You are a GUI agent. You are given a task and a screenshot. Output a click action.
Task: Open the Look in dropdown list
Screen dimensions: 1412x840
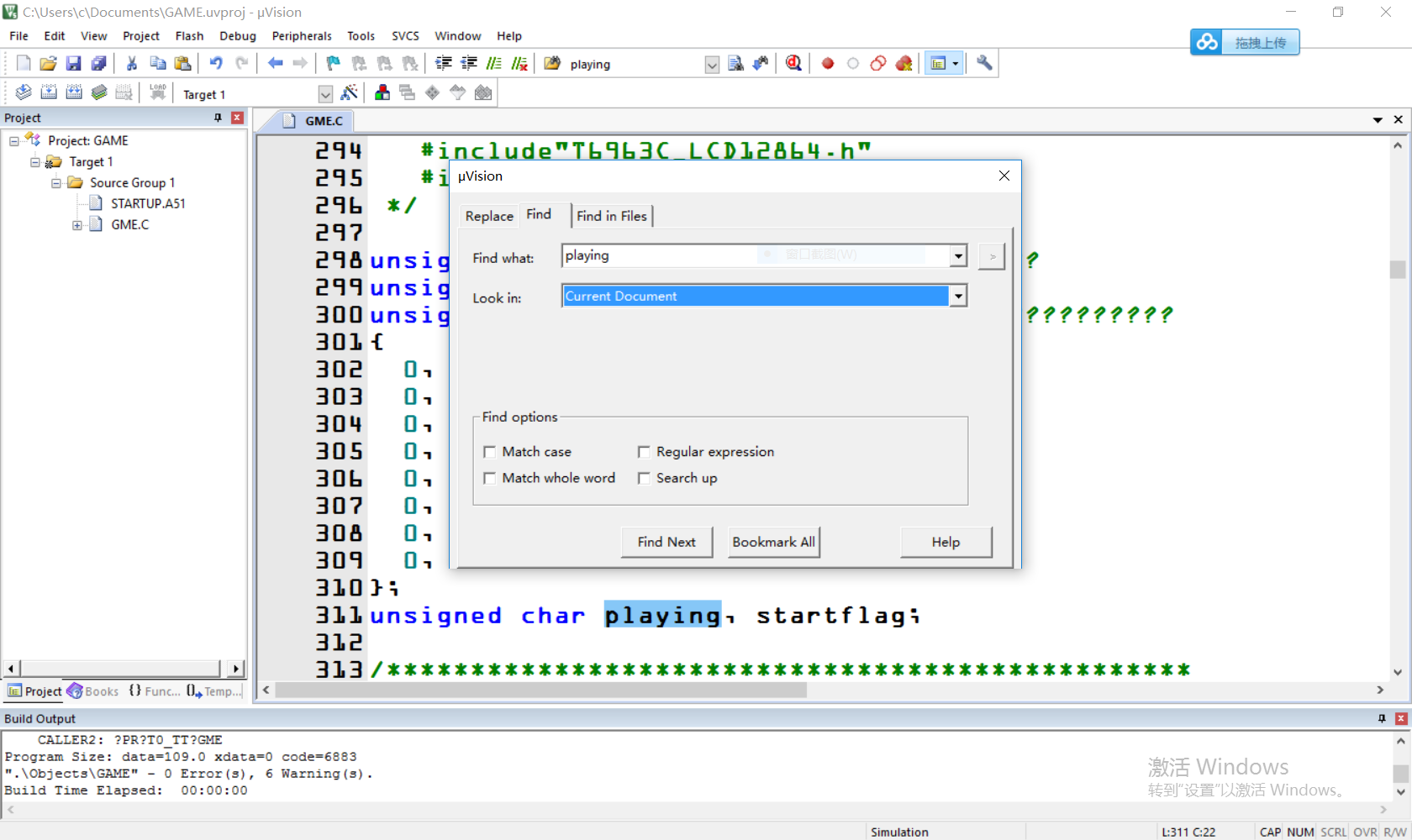pos(958,296)
